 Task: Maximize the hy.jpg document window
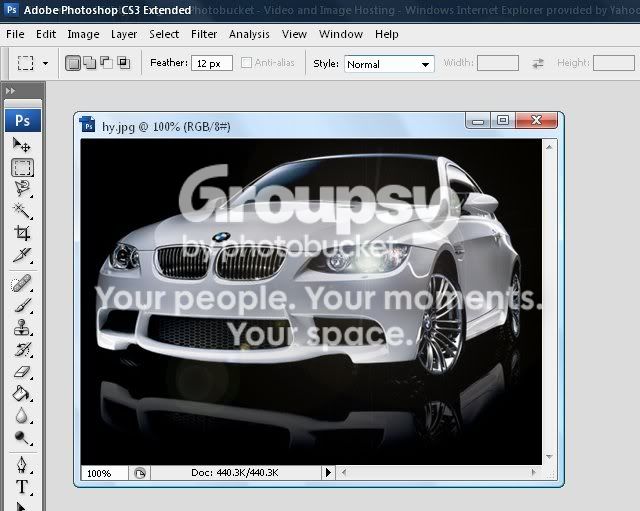tap(503, 120)
